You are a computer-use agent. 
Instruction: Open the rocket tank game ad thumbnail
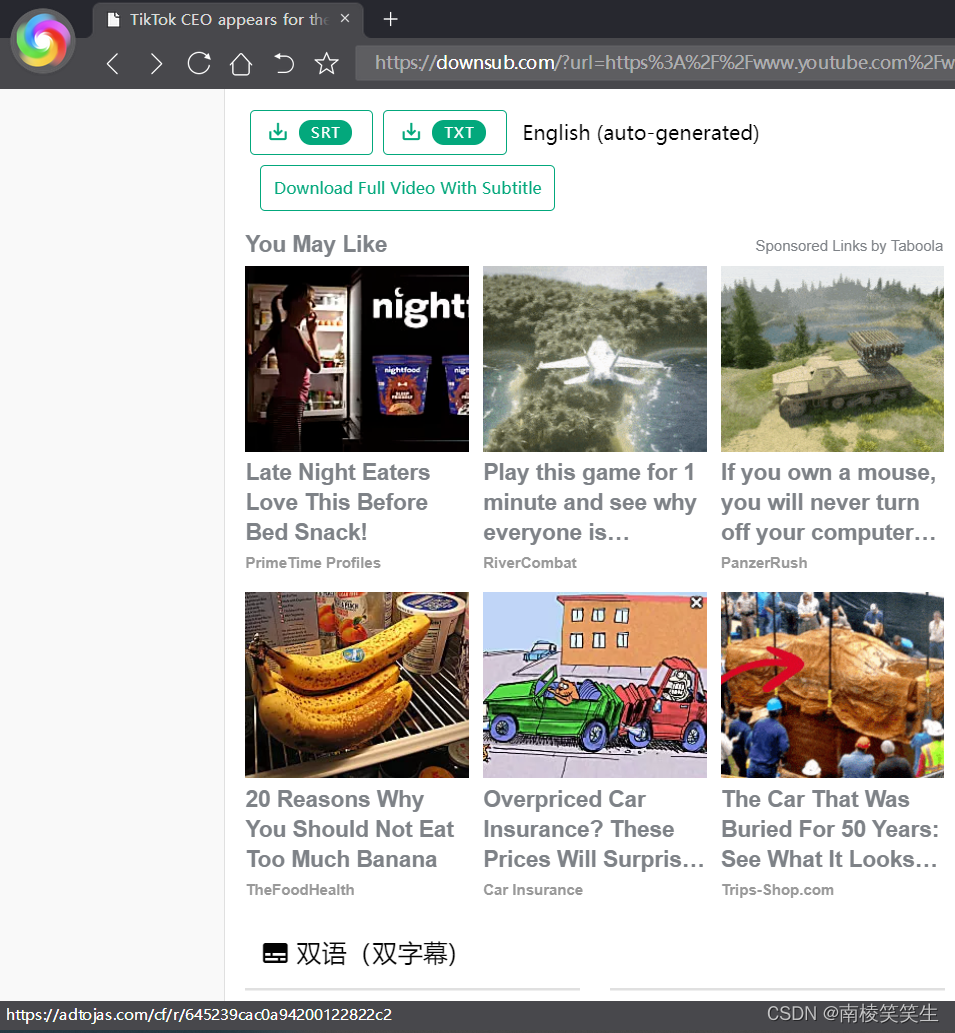click(832, 359)
